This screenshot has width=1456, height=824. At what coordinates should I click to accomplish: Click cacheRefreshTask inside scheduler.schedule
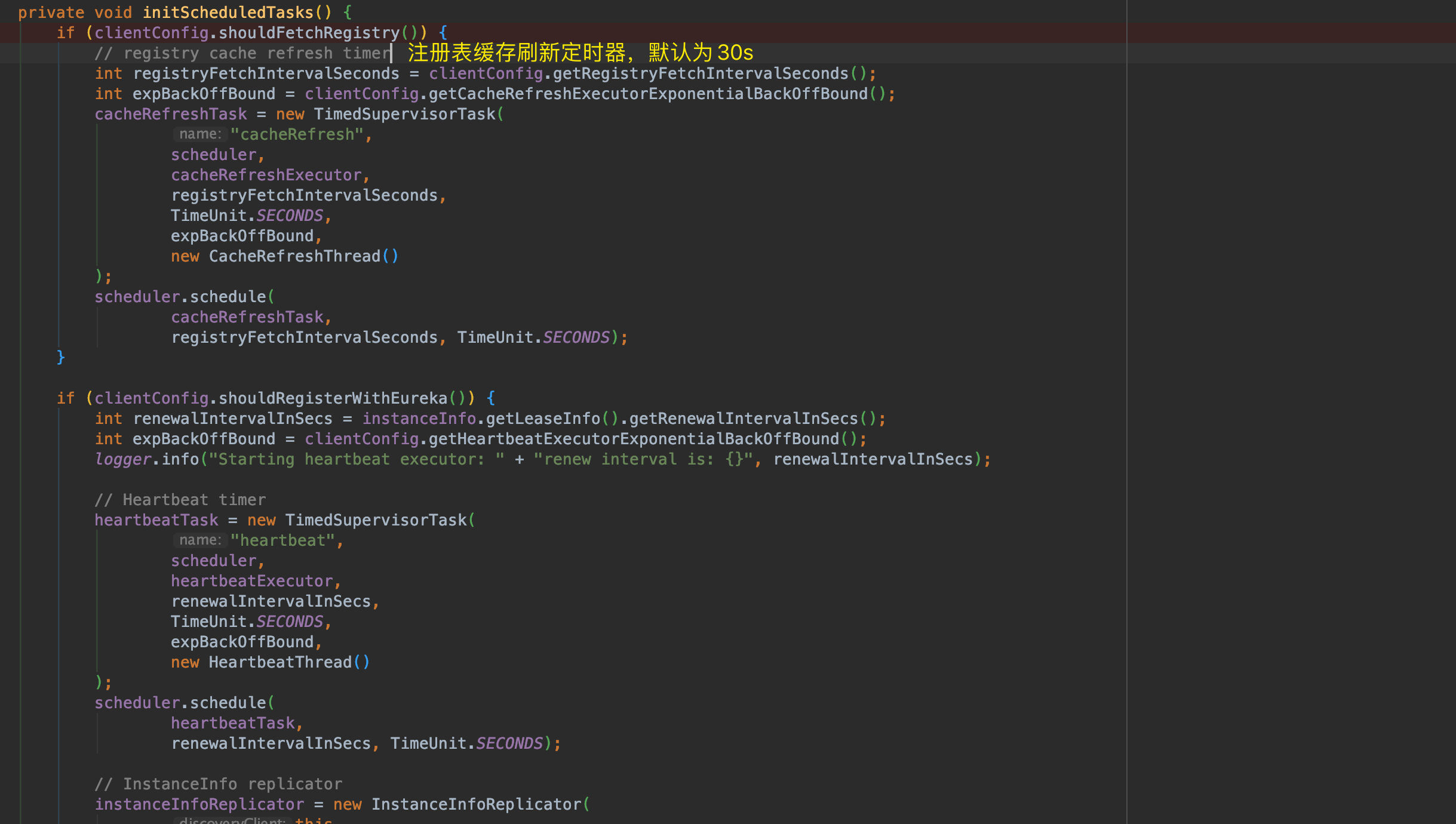(247, 317)
